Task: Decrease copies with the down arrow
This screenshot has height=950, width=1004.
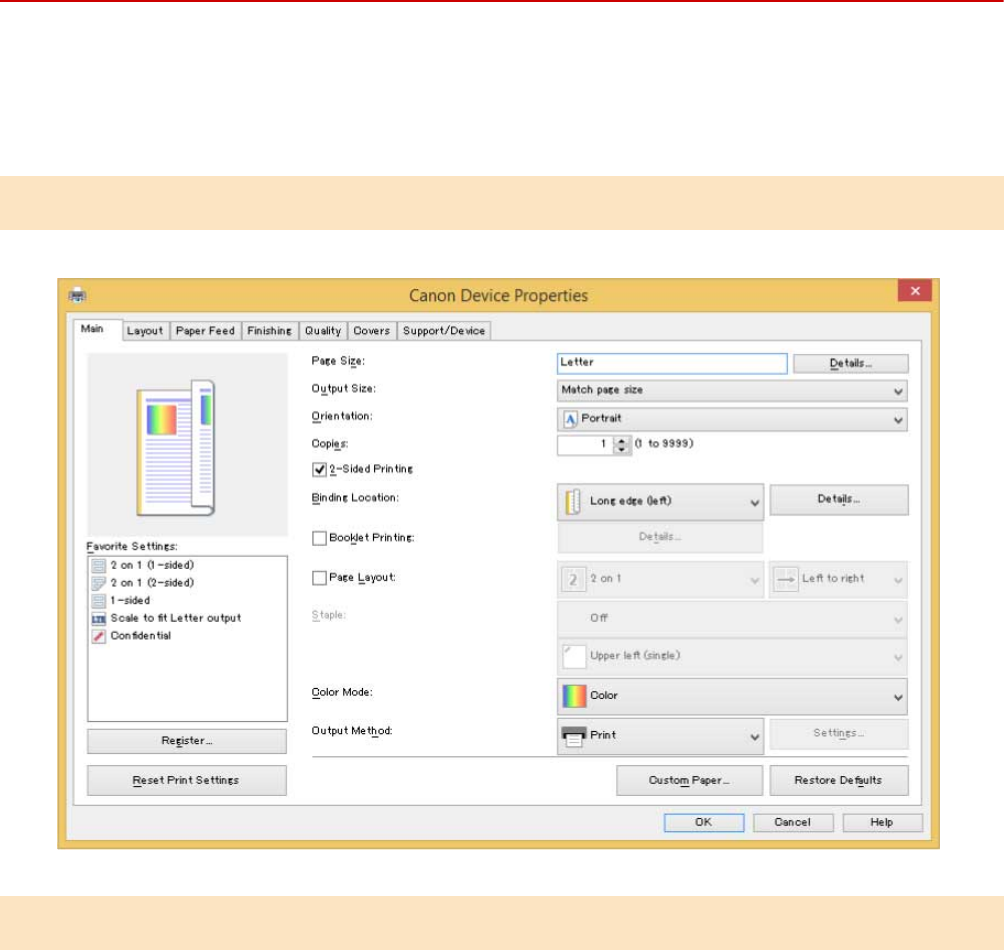Action: (x=622, y=450)
